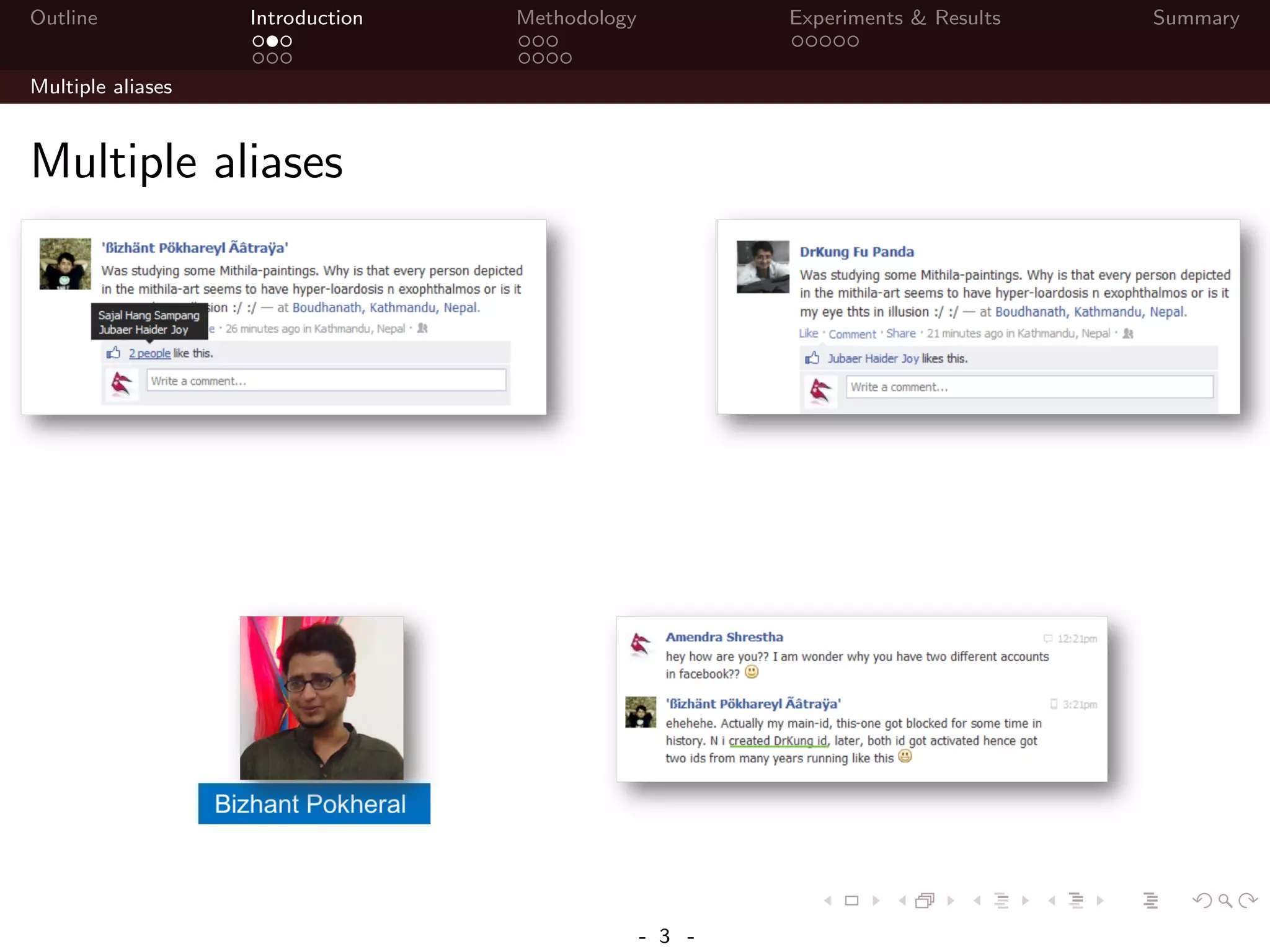Click bird avatar beside left post's comment box

(122, 384)
